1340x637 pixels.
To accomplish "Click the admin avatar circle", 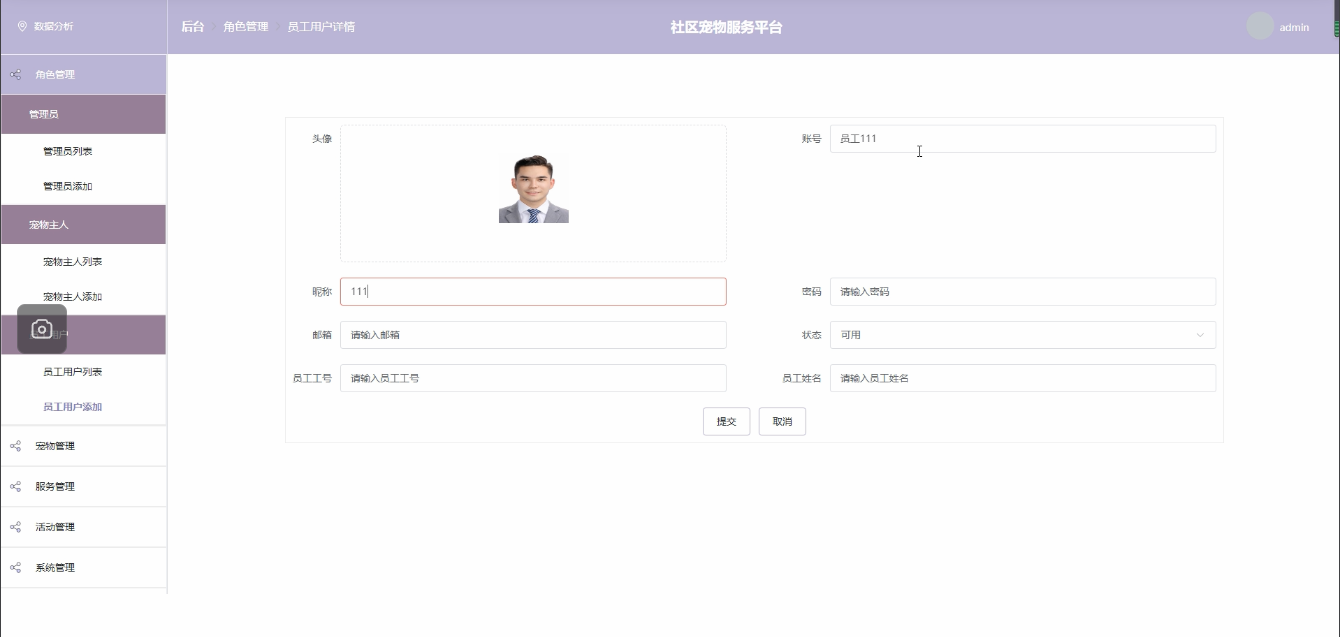I will click(1260, 27).
